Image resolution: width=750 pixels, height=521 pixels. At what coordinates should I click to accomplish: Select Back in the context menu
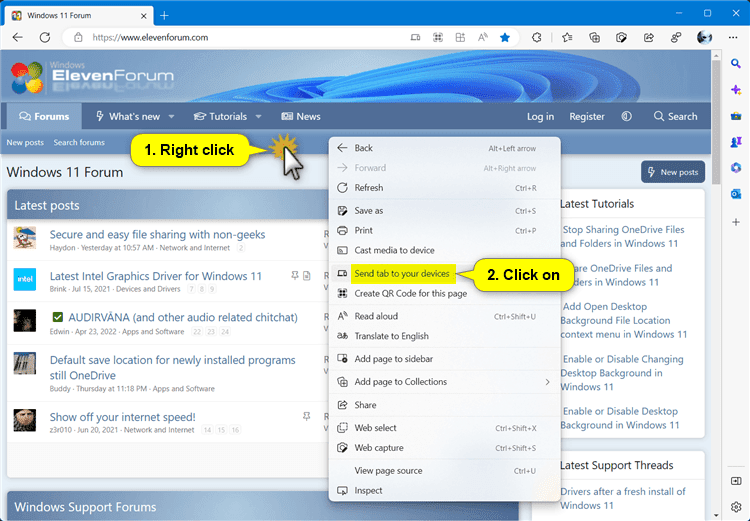445,148
